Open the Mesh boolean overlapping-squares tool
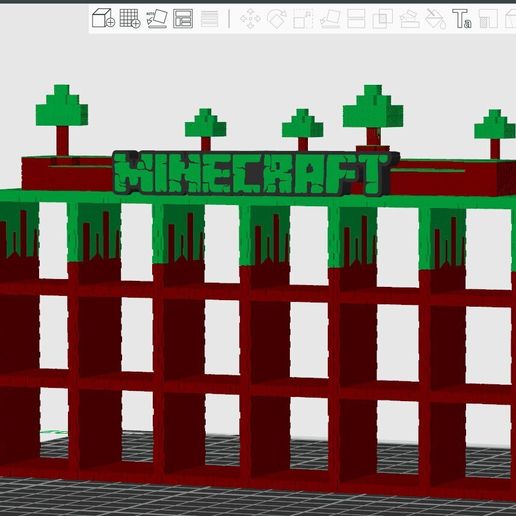 click(x=383, y=19)
